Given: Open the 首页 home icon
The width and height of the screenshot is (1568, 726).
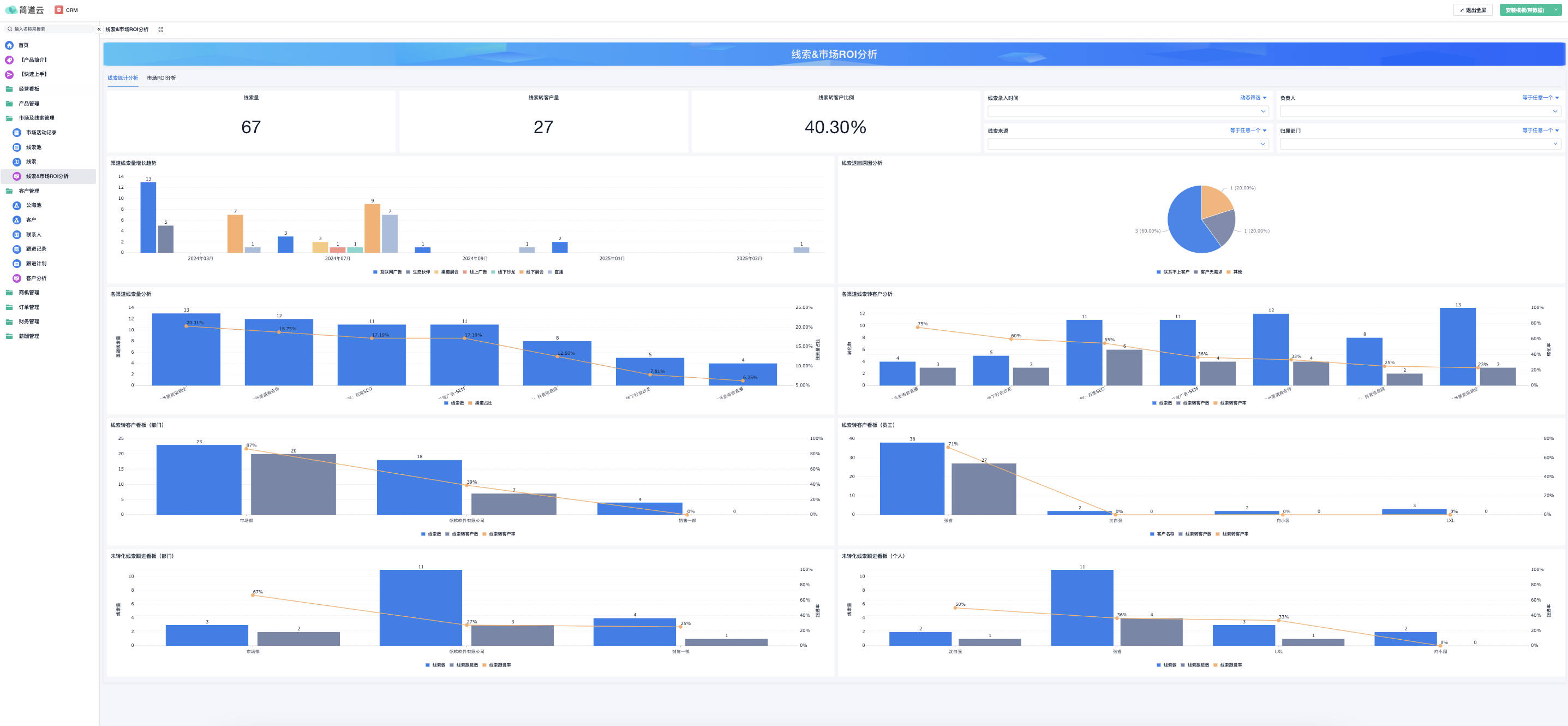Looking at the screenshot, I should pyautogui.click(x=9, y=45).
